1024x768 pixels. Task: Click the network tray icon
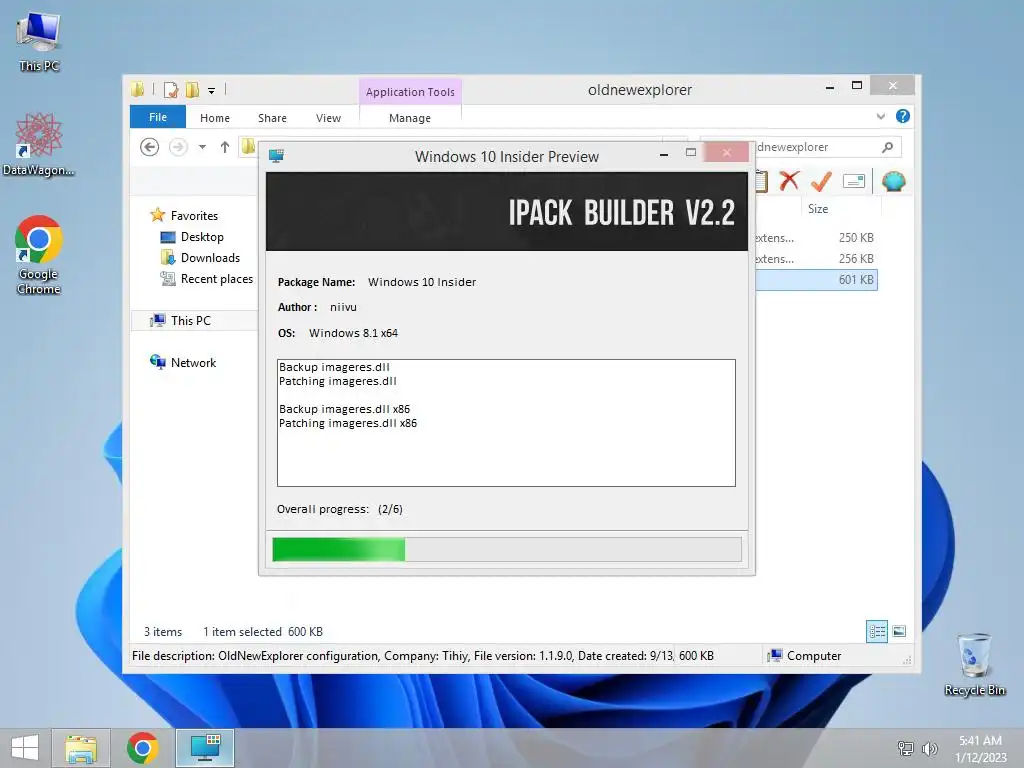(x=905, y=748)
